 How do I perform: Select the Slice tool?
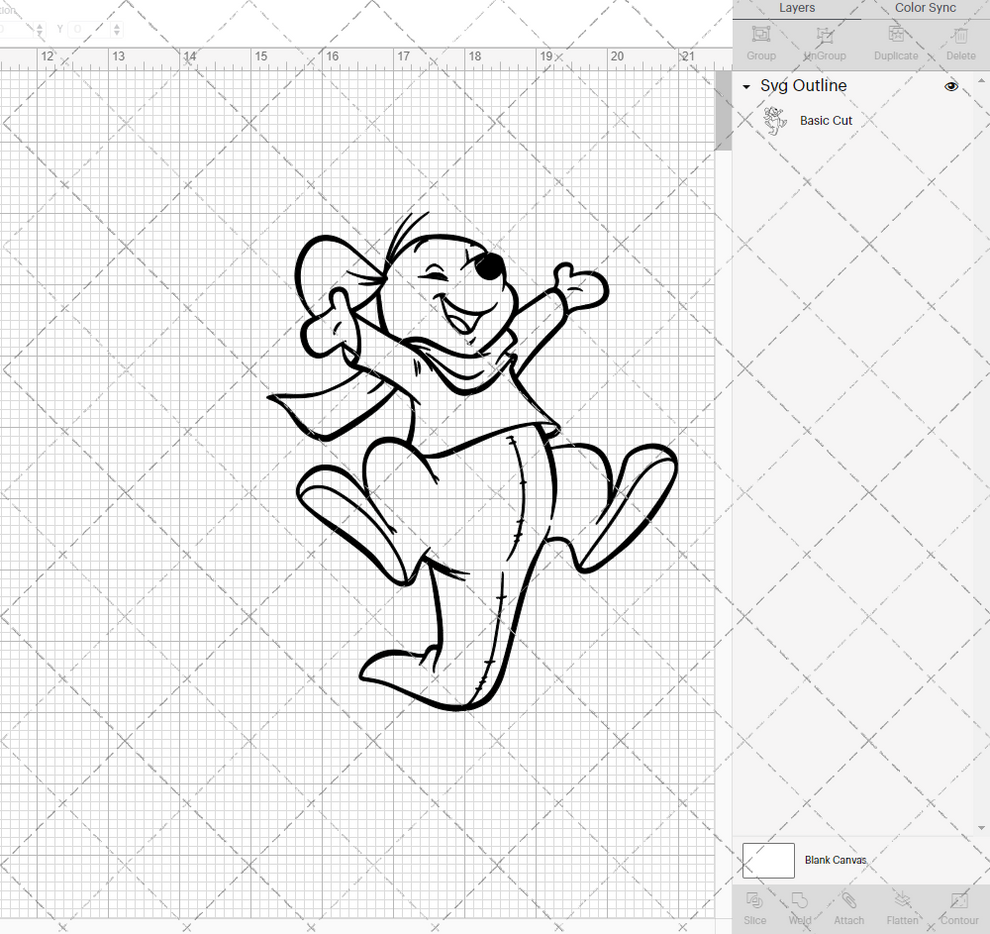754,908
